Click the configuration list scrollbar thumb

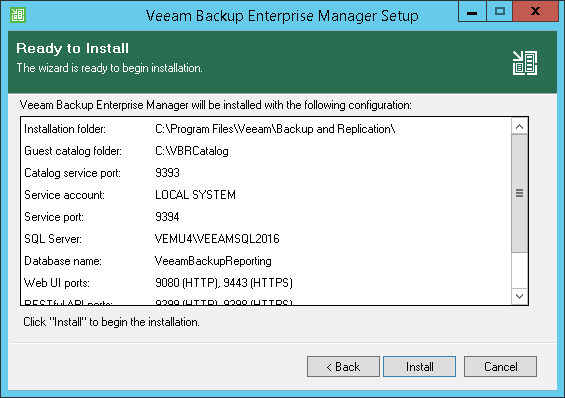[x=519, y=193]
